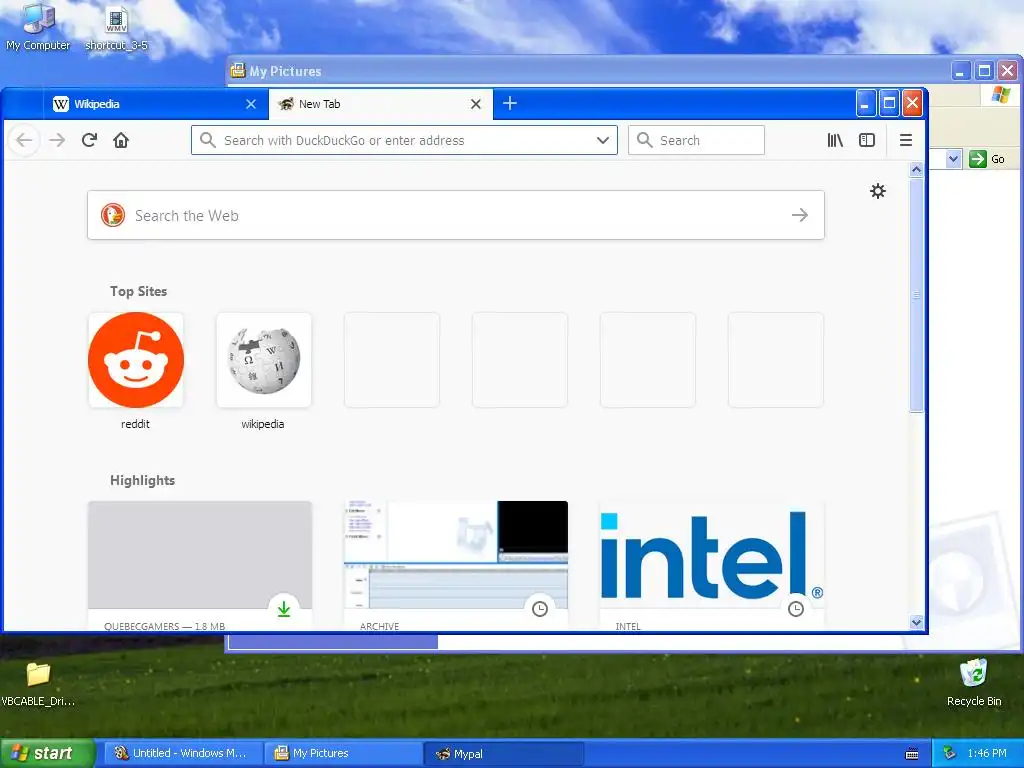Select the shortcut_3-5 WMV desktop icon

click(x=116, y=27)
